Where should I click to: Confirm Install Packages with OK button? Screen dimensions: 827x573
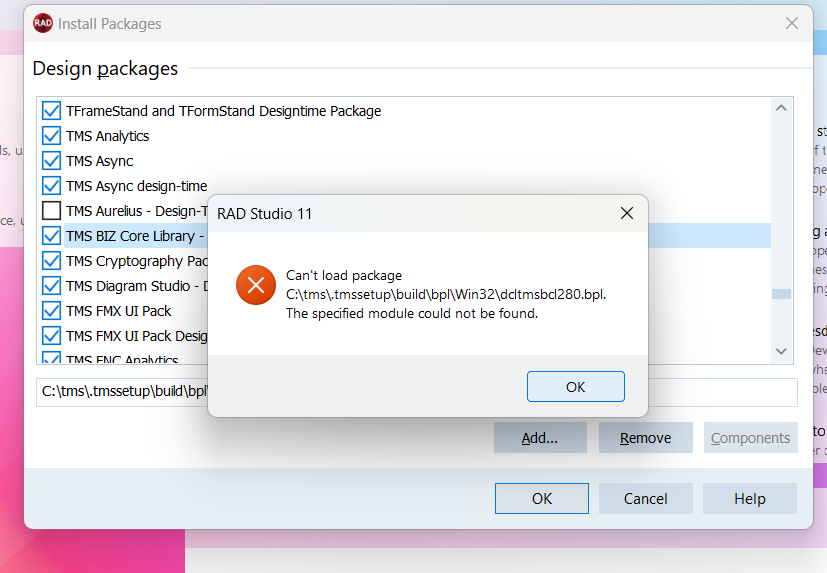click(x=542, y=499)
